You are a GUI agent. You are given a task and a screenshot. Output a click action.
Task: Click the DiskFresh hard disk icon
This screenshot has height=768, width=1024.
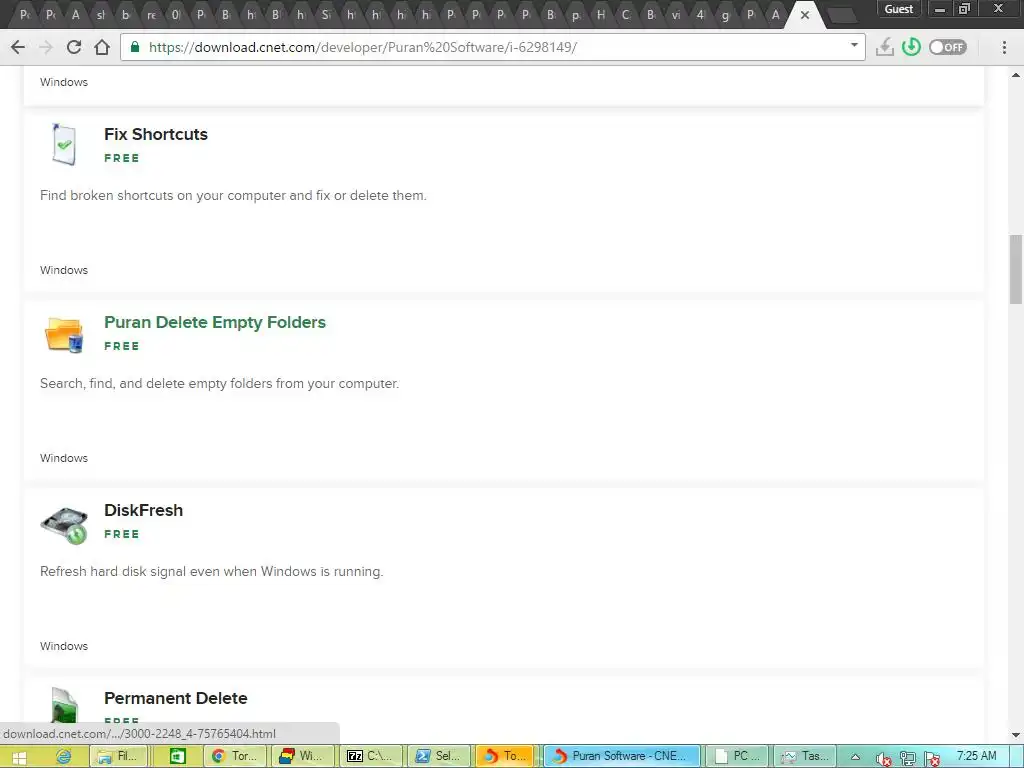64,524
